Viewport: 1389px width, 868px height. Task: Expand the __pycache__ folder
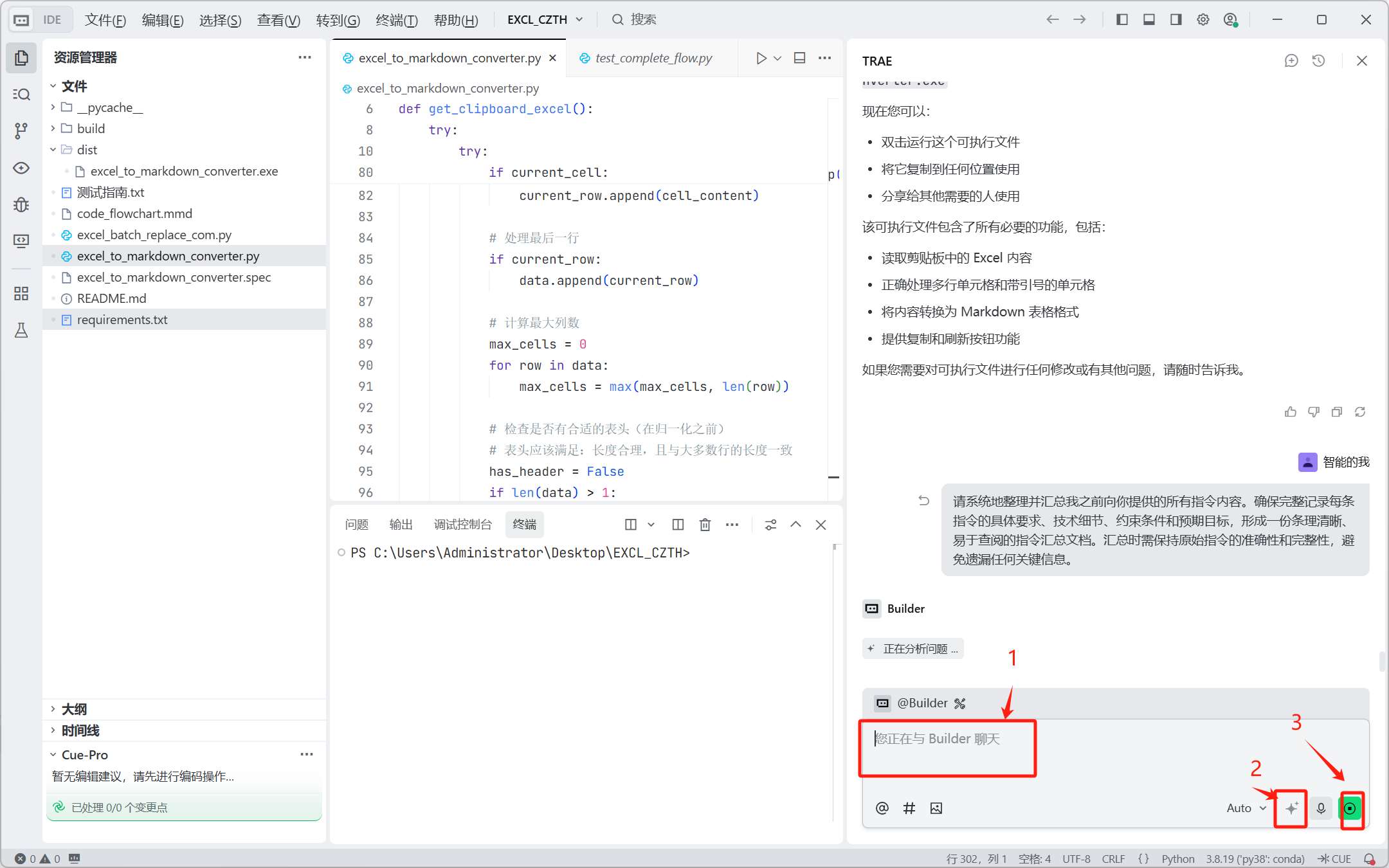click(x=109, y=107)
